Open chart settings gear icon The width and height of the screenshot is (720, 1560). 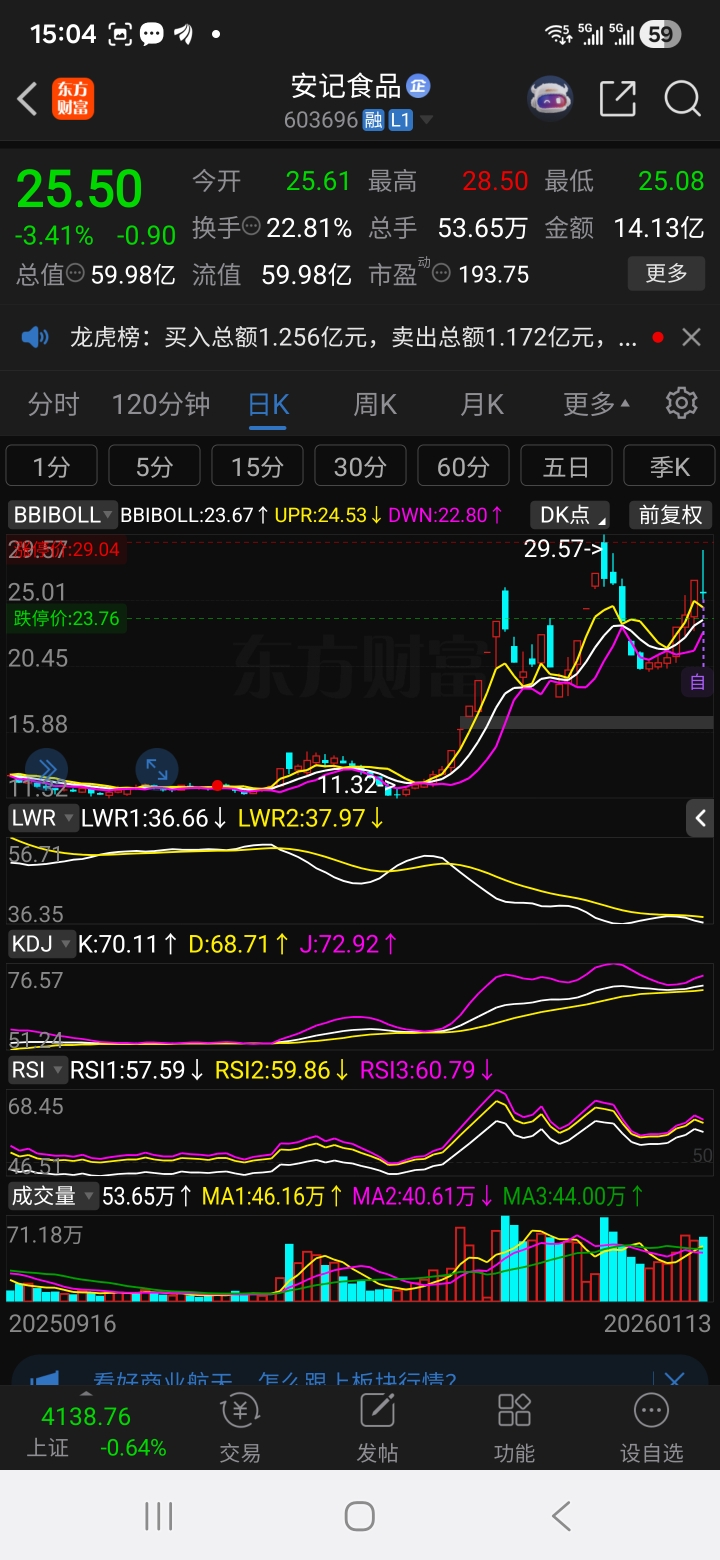(x=681, y=403)
